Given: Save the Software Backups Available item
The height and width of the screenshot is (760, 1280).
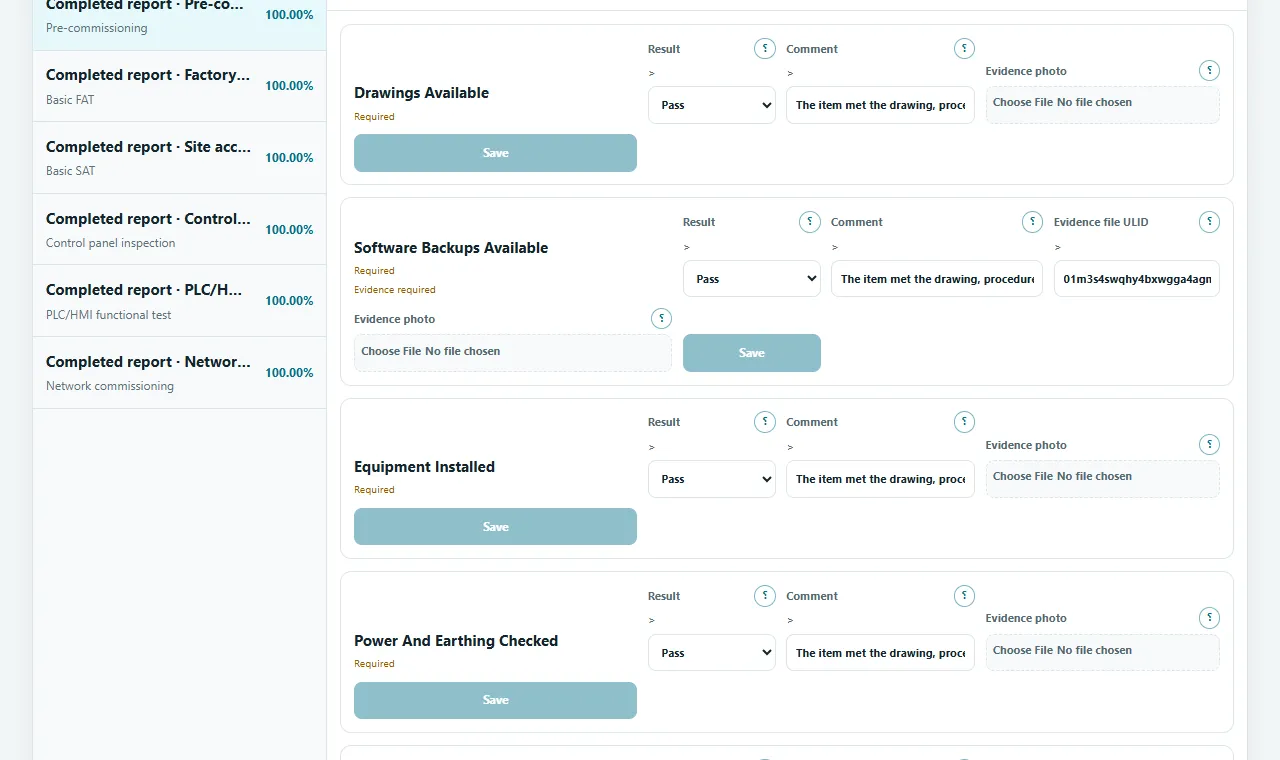Looking at the screenshot, I should pos(752,353).
